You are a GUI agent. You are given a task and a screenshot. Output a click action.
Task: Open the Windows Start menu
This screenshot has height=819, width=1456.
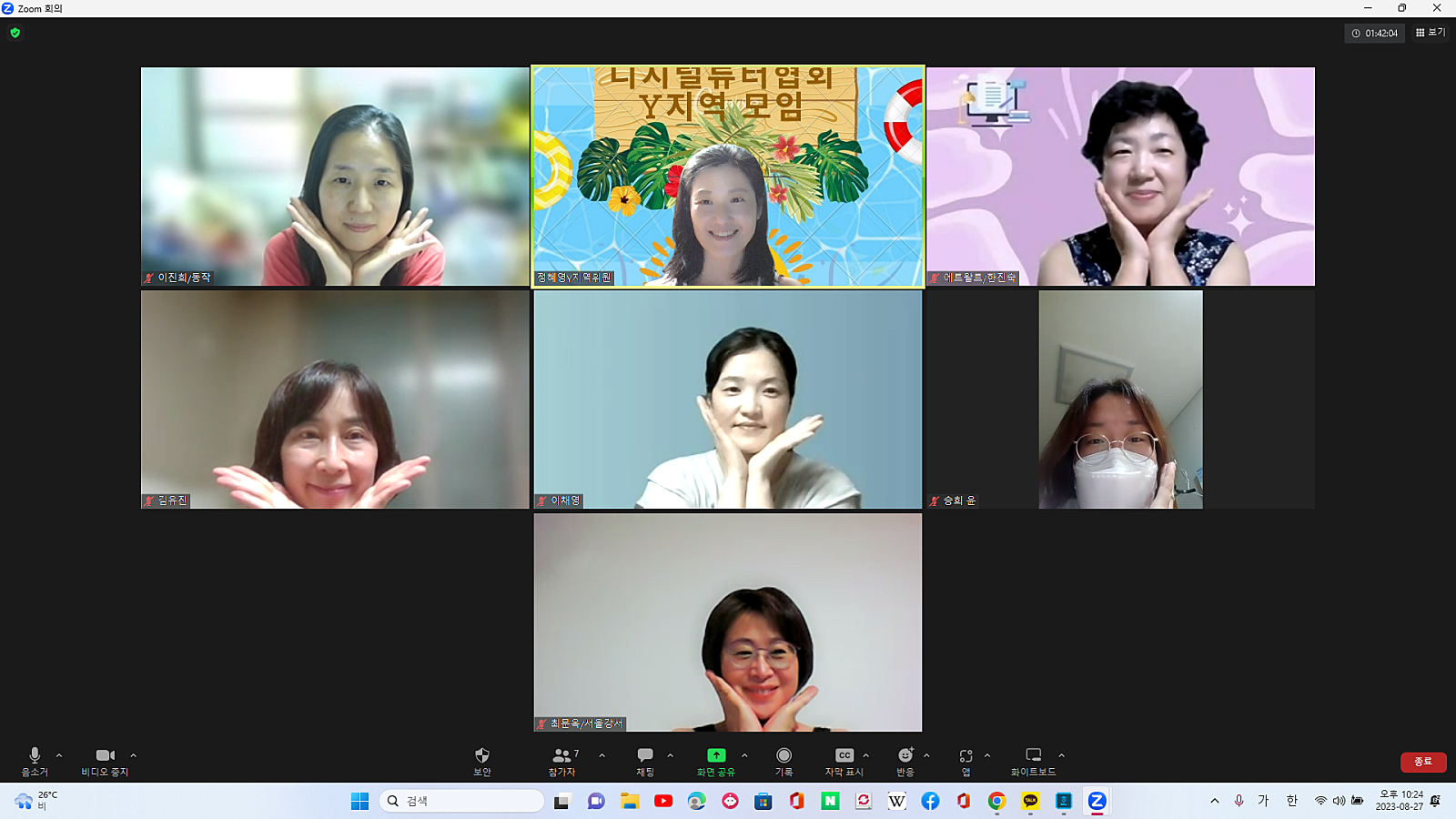pos(359,801)
